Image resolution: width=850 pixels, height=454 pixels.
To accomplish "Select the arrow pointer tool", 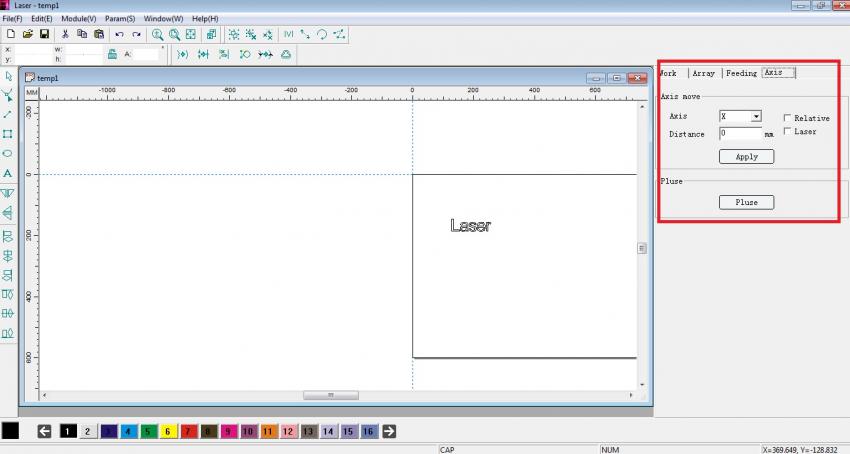I will (8, 76).
